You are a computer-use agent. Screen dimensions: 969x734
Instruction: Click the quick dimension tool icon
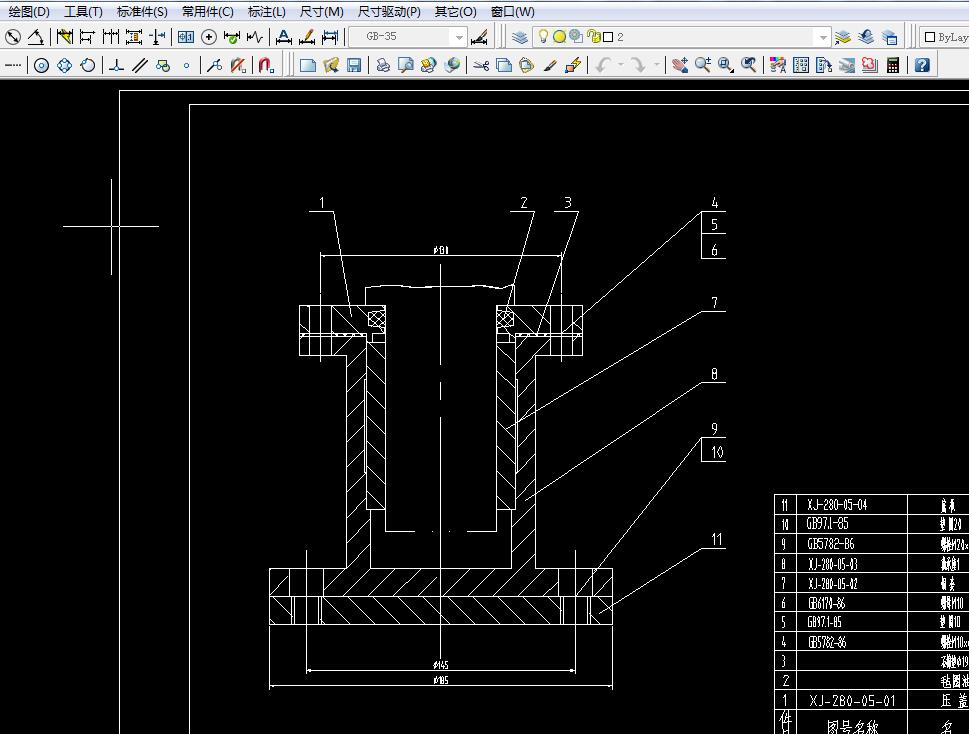[64, 37]
